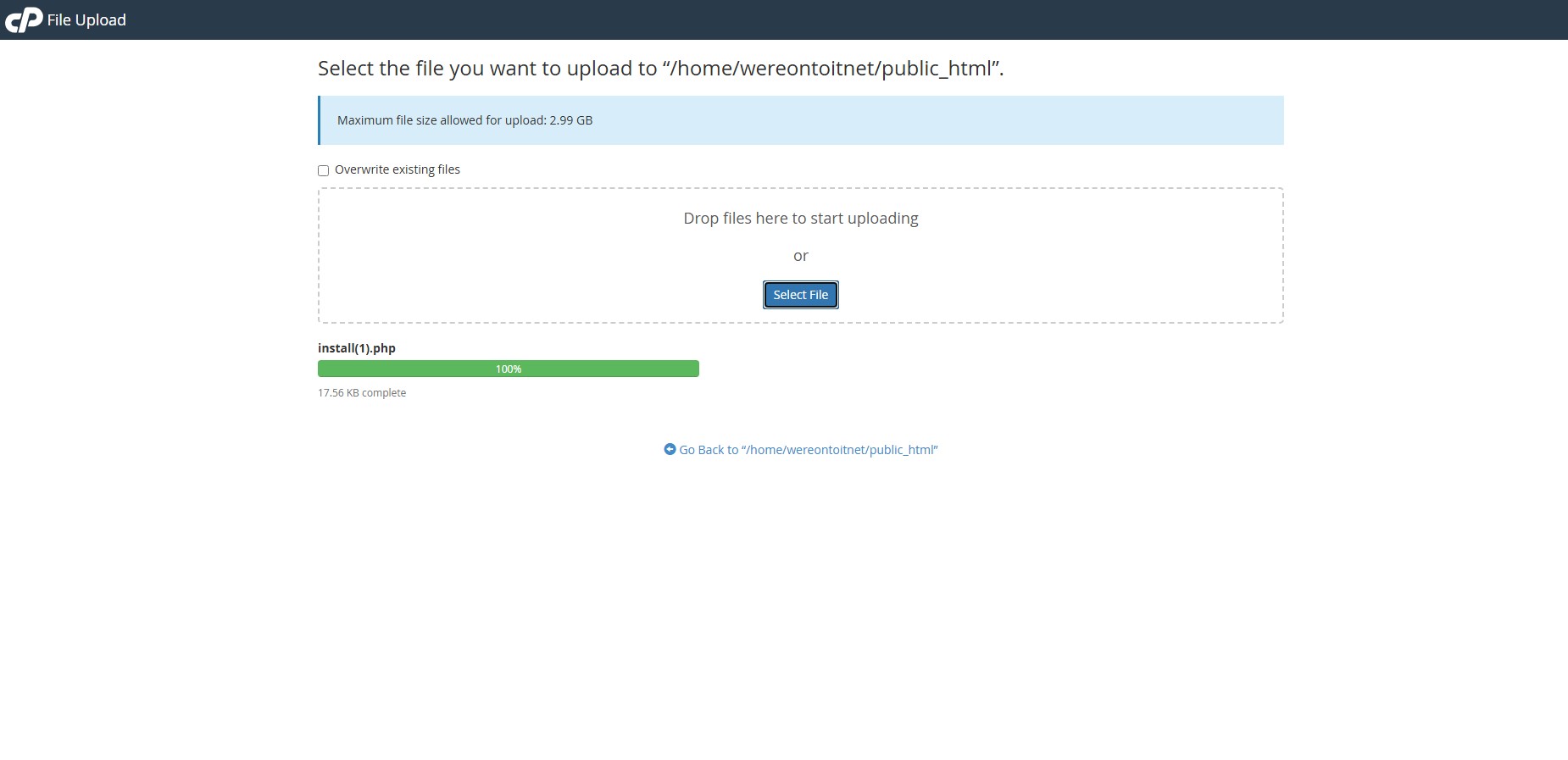Click the 17.56 KB complete status
Image resolution: width=1568 pixels, height=760 pixels.
point(362,393)
